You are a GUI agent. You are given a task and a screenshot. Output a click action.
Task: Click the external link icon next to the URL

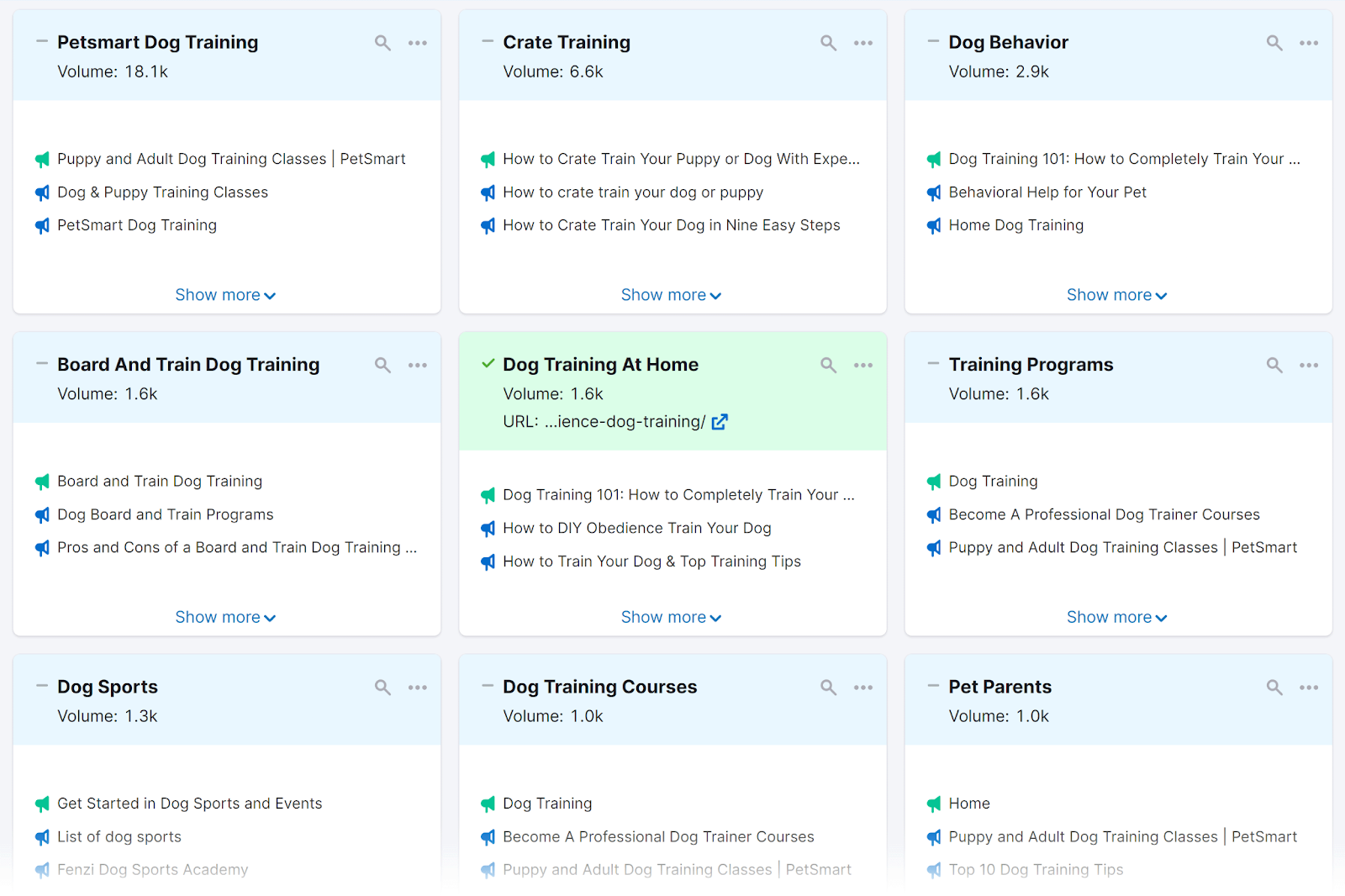click(720, 422)
